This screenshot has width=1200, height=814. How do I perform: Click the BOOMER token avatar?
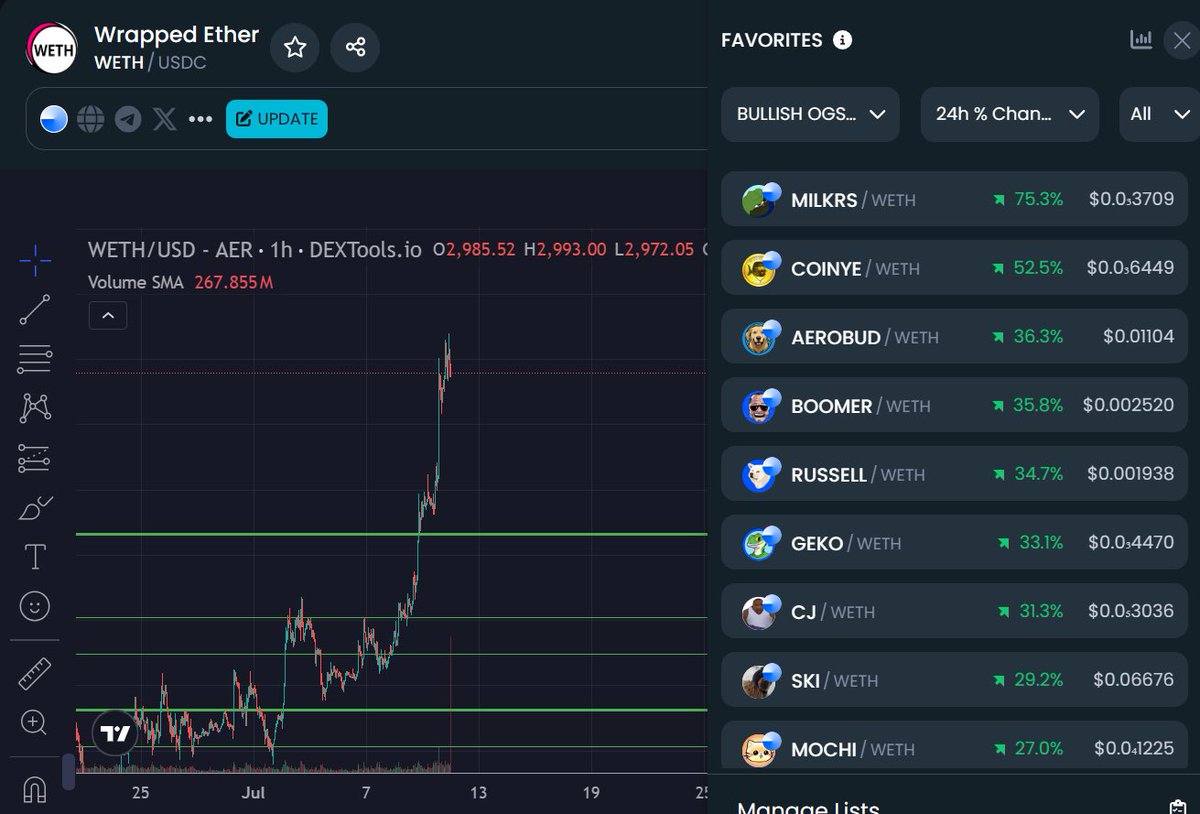759,407
